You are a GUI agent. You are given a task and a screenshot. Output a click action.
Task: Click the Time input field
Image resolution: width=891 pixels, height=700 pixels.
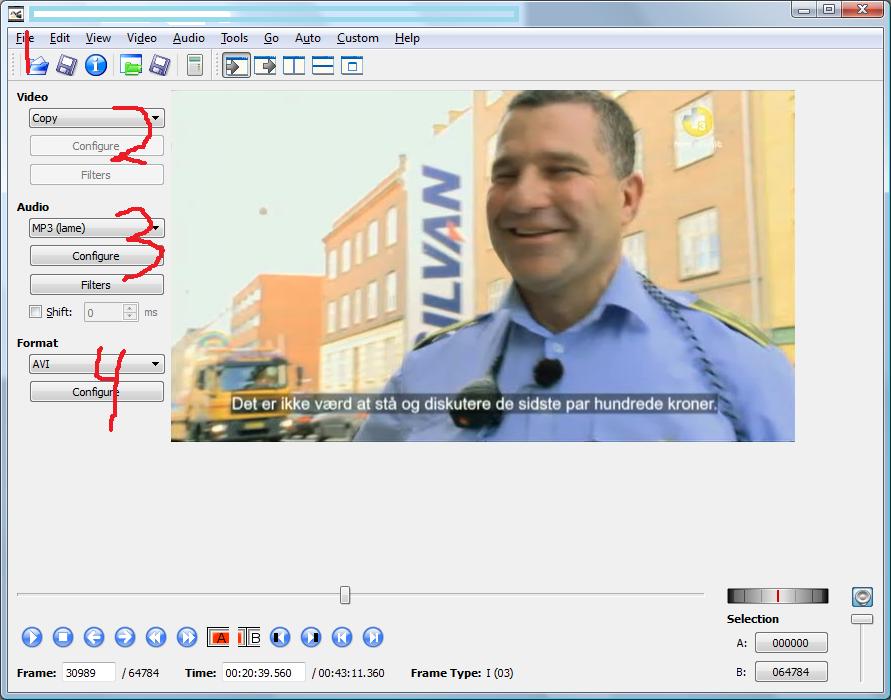(x=264, y=673)
